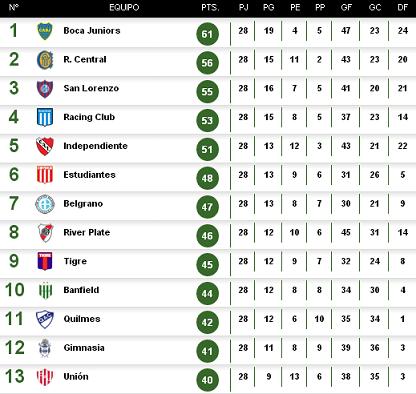Select the Independiente shield icon
Image resolution: width=416 pixels, height=394 pixels.
45,146
